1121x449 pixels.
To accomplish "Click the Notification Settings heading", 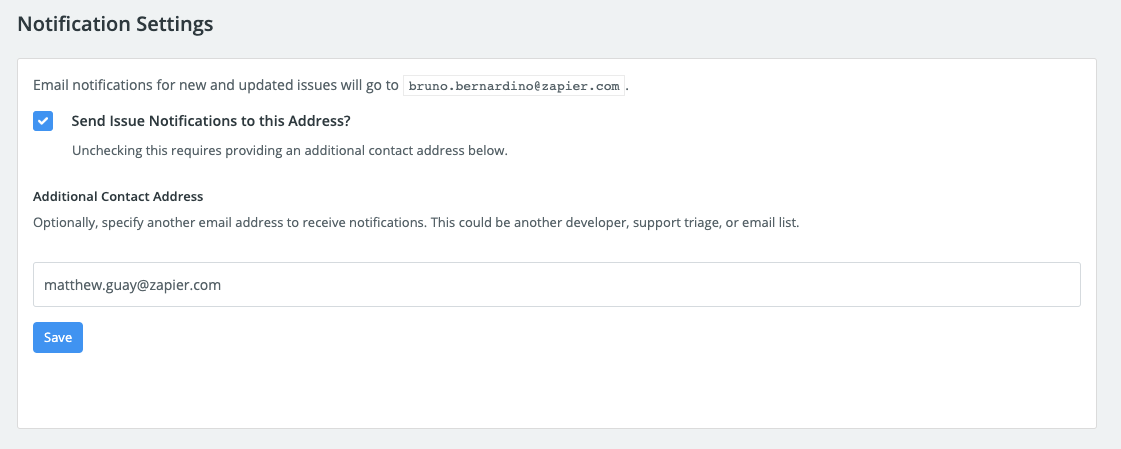I will [115, 24].
